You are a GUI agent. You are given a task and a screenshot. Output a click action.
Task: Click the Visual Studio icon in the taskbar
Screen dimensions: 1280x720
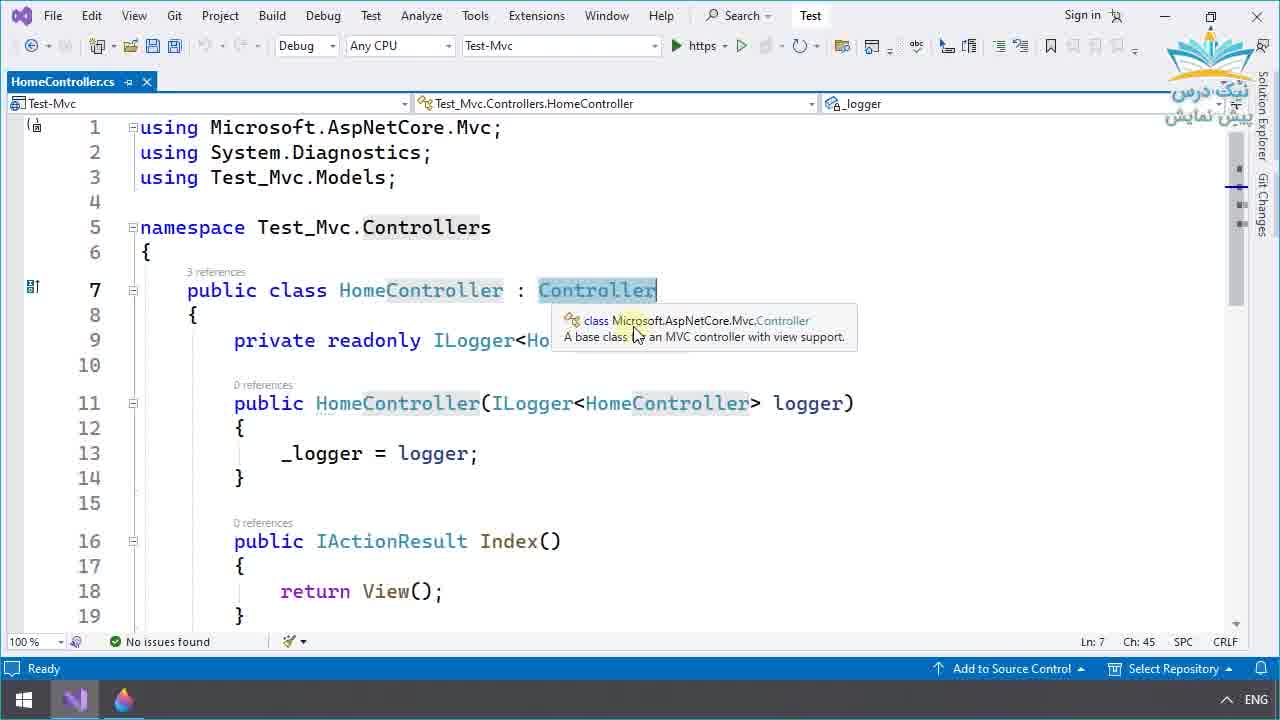(73, 699)
